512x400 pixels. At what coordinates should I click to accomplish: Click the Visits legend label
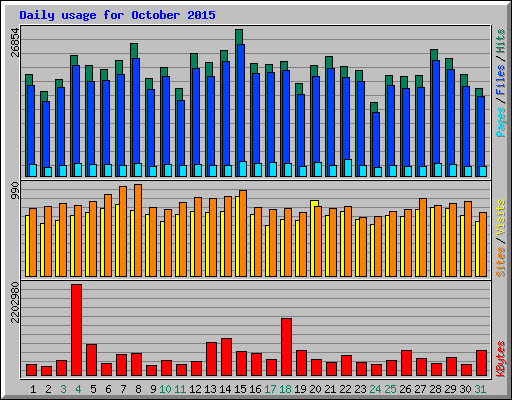pos(501,218)
